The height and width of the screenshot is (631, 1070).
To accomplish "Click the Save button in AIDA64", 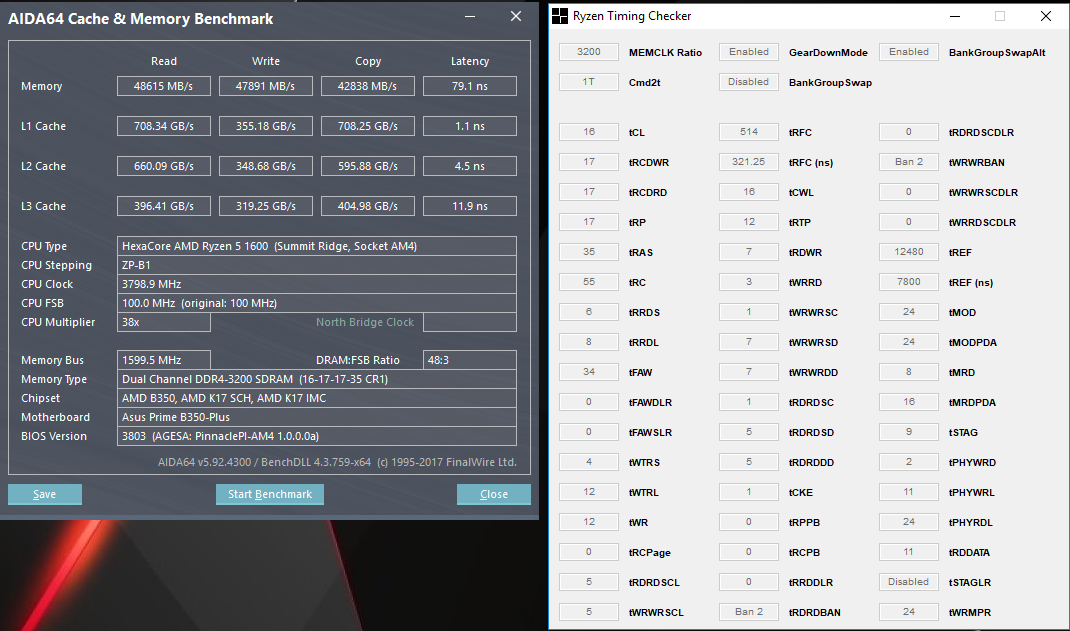I will point(44,494).
